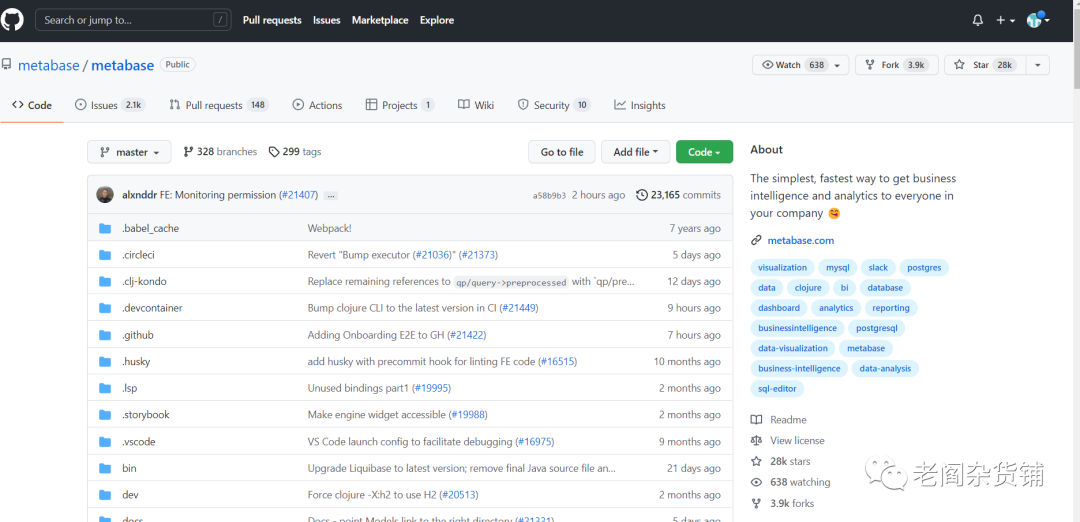The image size is (1080, 522).
Task: Open commit hash a58b9b3
Action: [549, 196]
